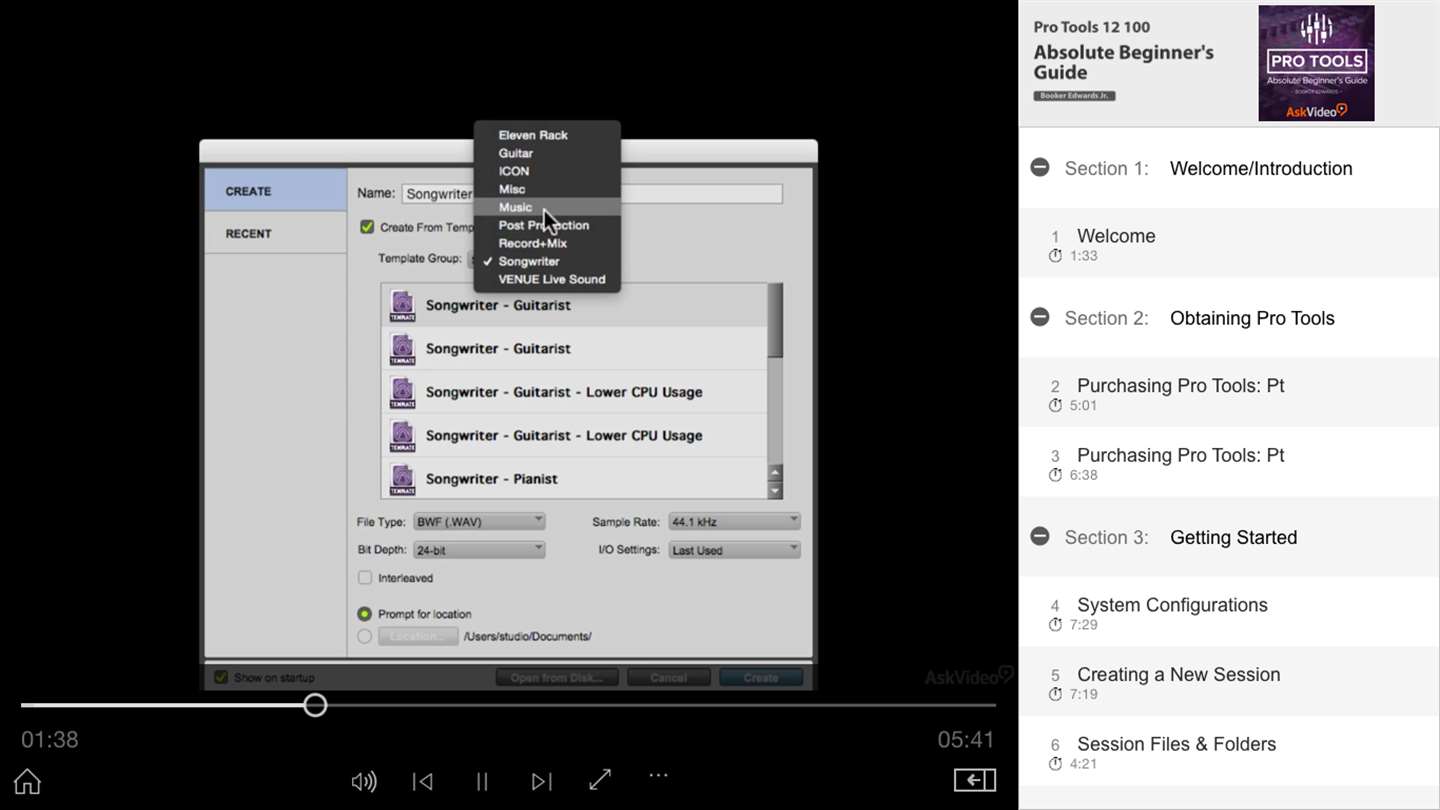Choose Record+Mix template group

547,243
